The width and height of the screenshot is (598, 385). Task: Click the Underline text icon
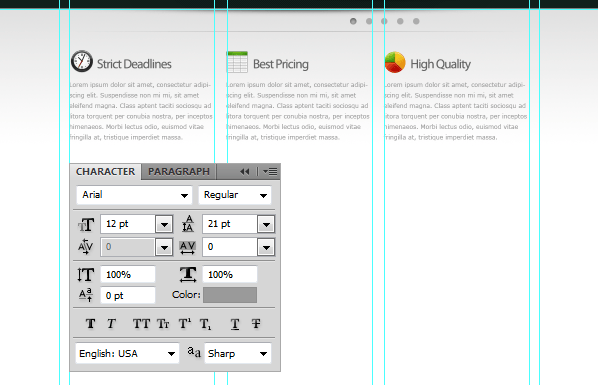235,324
